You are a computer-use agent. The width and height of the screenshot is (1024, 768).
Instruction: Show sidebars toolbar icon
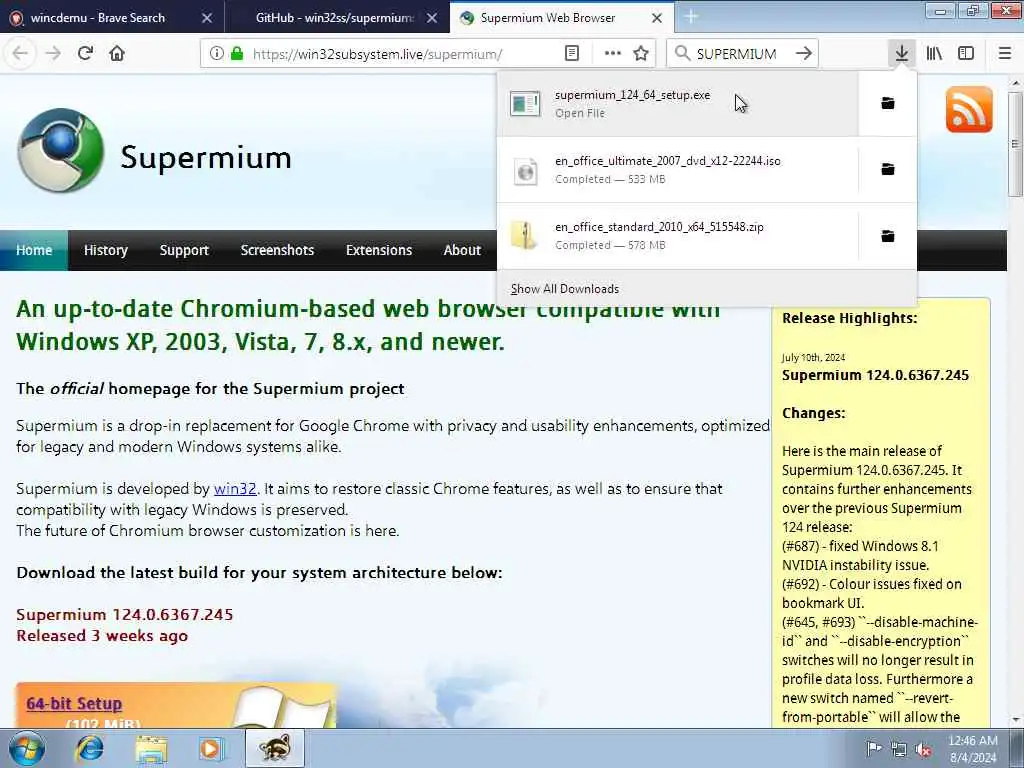966,54
